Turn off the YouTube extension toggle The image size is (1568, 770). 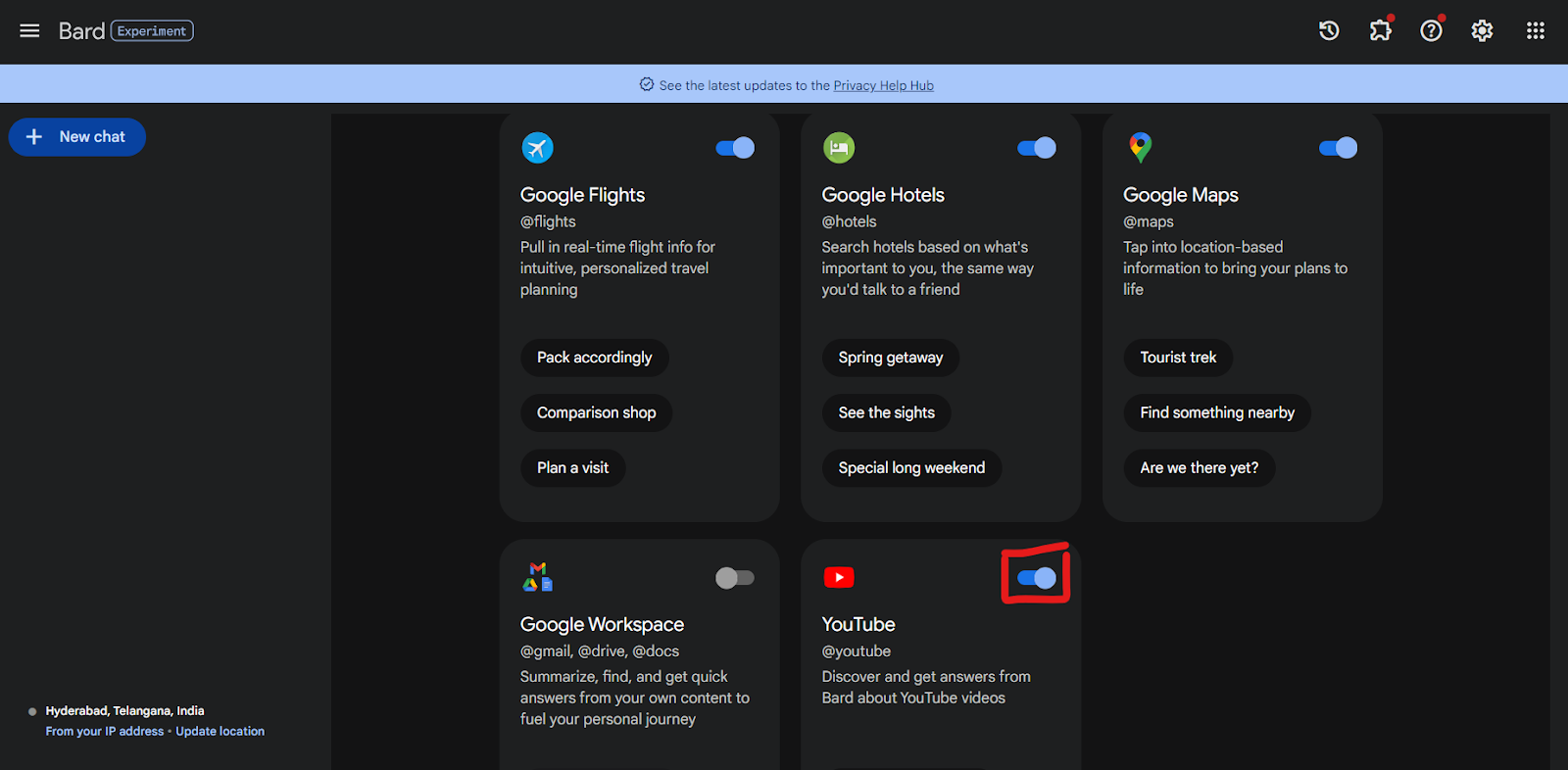point(1037,578)
